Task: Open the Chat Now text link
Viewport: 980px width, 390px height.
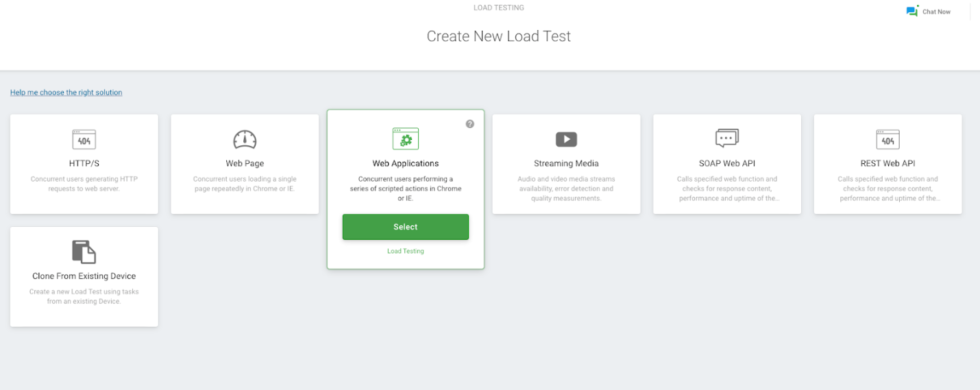Action: [936, 12]
